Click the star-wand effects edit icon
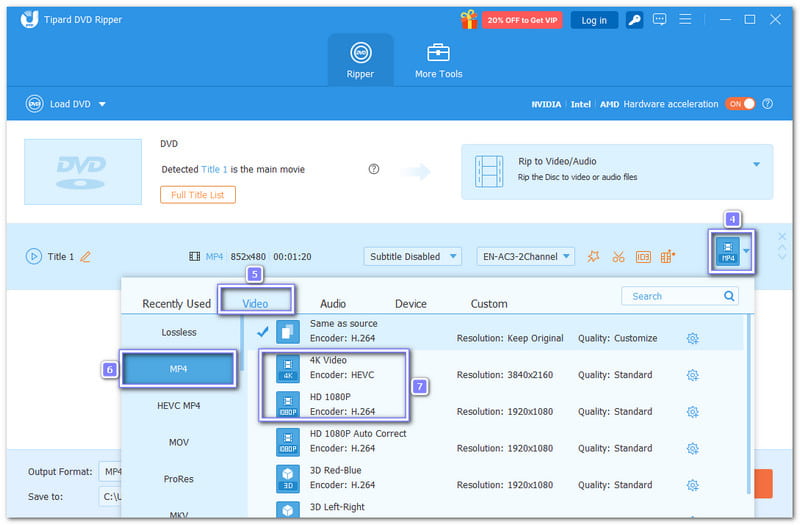 click(593, 257)
